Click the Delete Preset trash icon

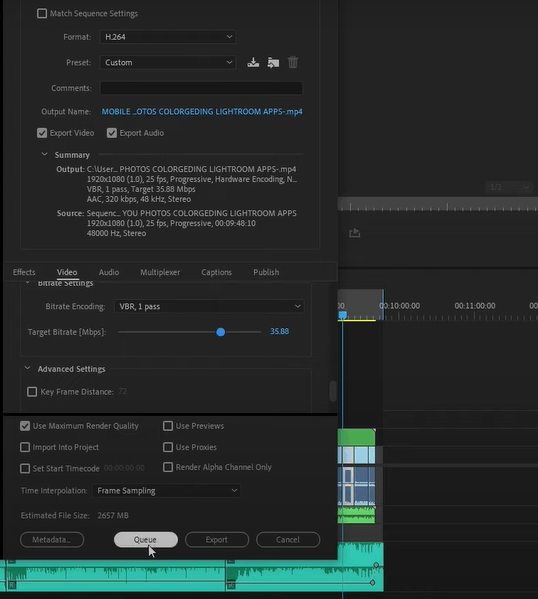tap(293, 62)
